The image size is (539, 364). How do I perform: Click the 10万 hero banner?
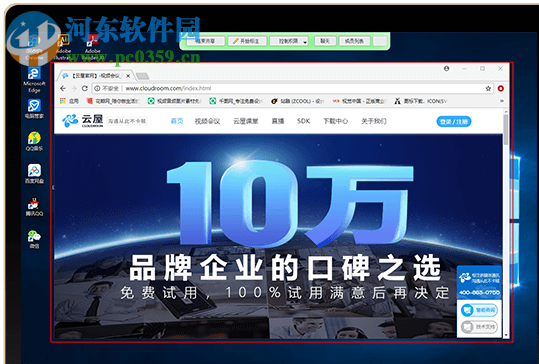click(278, 236)
